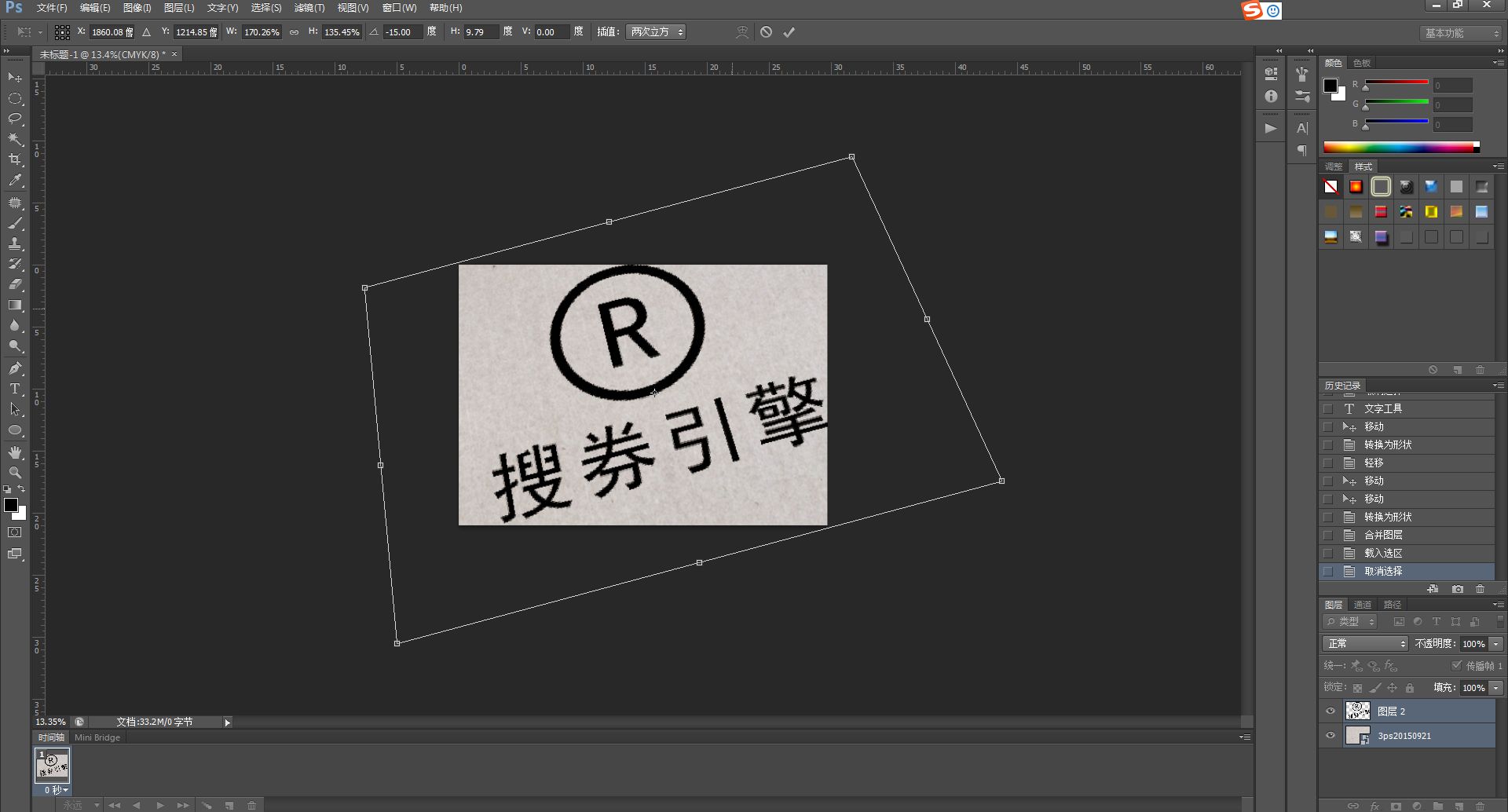Pick color from spectrum ramp bar
The height and width of the screenshot is (812, 1508).
click(1401, 148)
